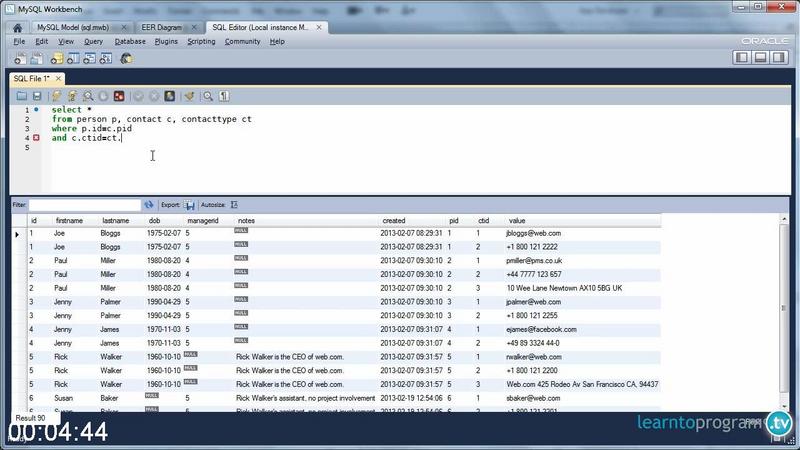This screenshot has width=800, height=450.
Task: Select cell jbloggs@web.com
Action: 534,233
